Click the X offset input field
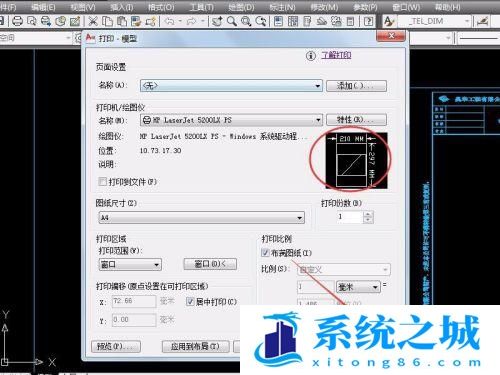The width and height of the screenshot is (500, 375). pos(134,302)
